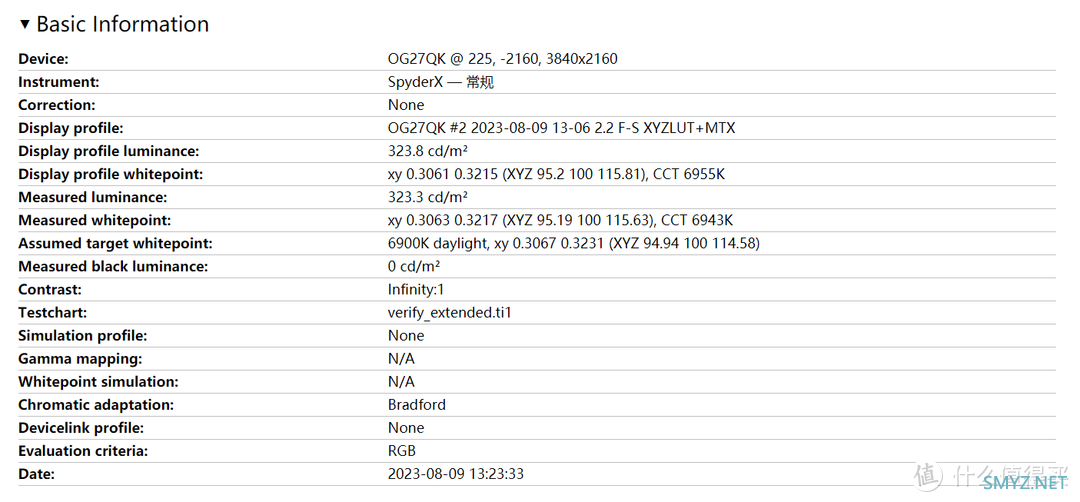This screenshot has height=502, width=1080.
Task: Select the verify_extended.ti1 testchart name
Action: 450,313
